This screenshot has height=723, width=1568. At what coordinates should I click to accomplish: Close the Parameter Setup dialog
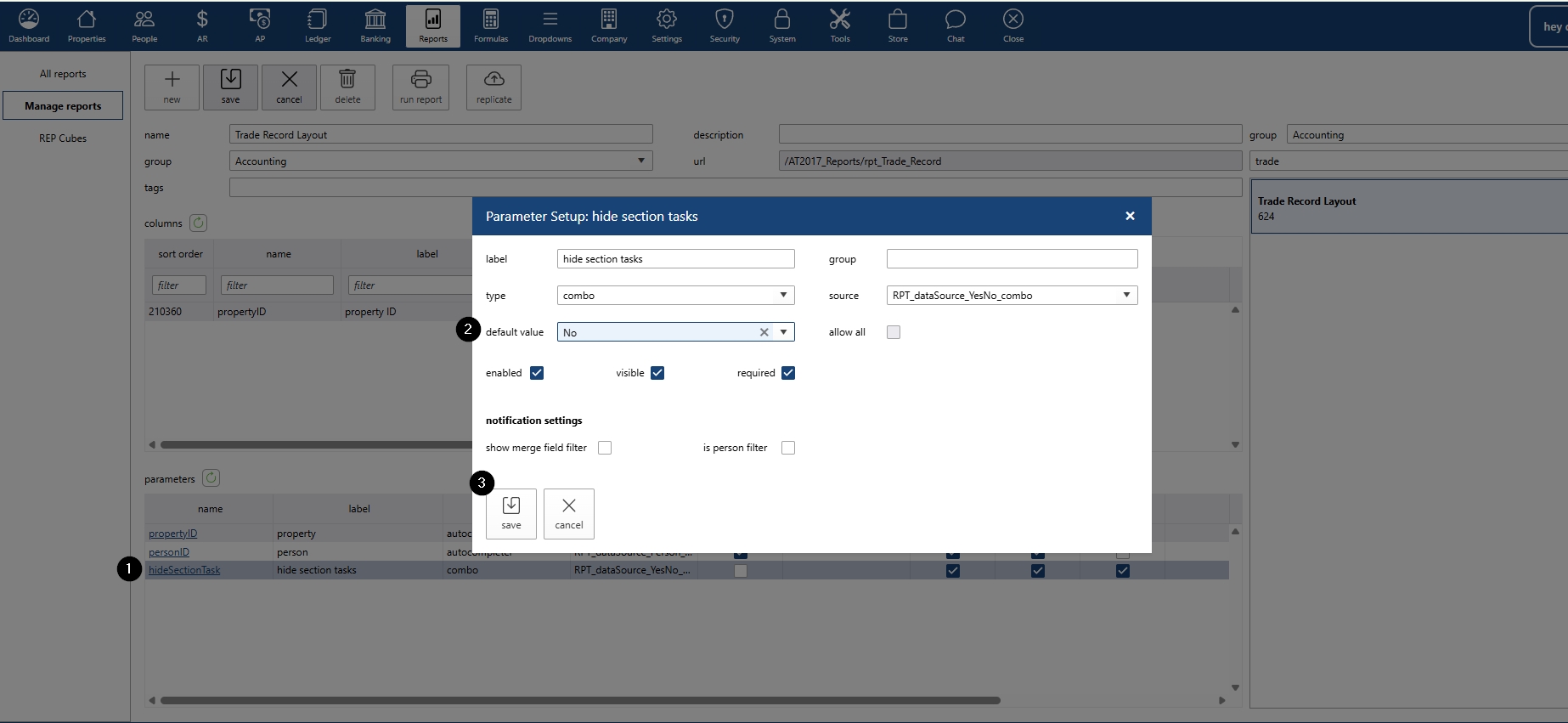[x=1130, y=216]
